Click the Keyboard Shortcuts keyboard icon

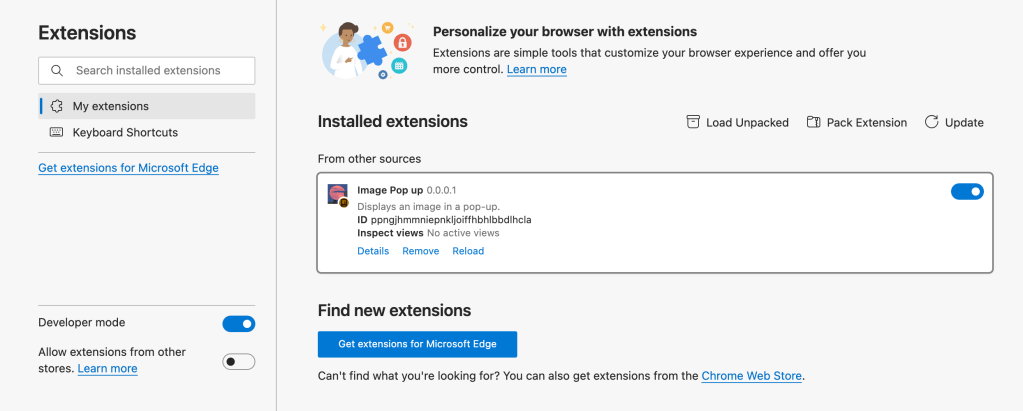click(x=56, y=132)
